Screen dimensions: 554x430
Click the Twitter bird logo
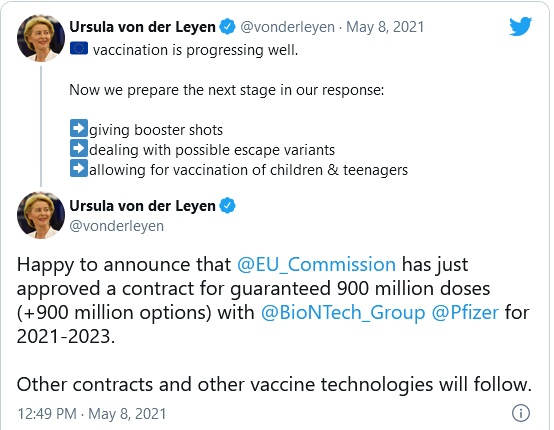(520, 26)
